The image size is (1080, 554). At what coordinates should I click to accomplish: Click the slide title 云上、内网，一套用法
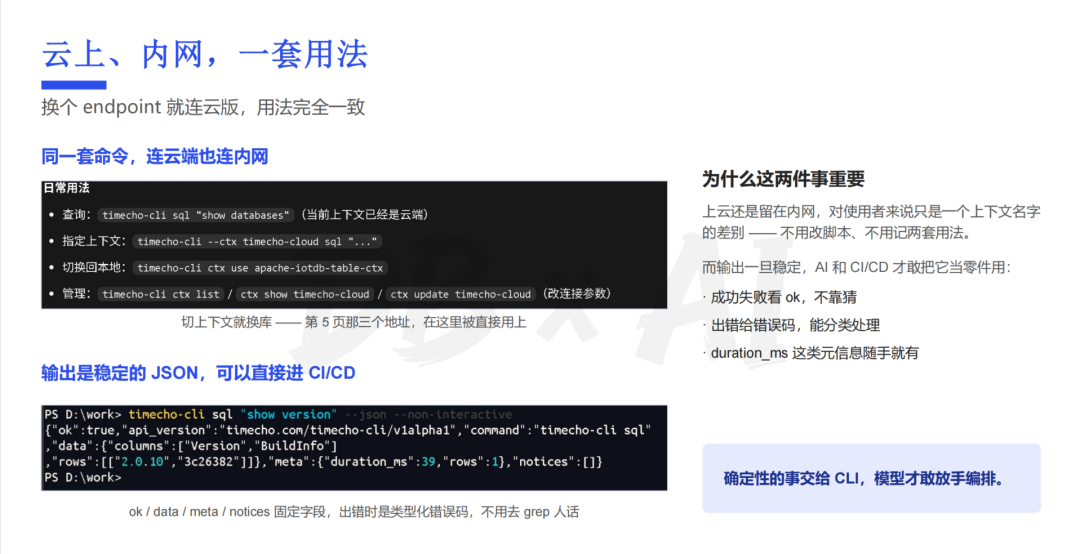pyautogui.click(x=205, y=54)
